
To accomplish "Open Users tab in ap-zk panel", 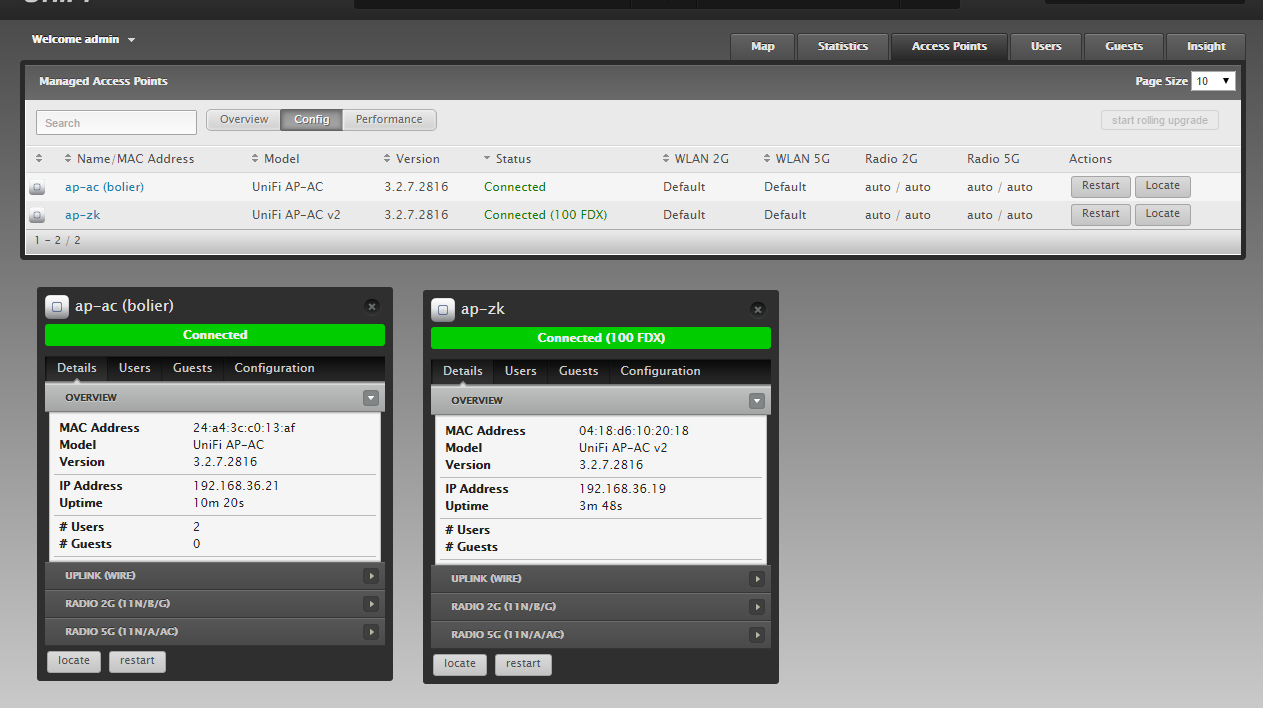I will pyautogui.click(x=521, y=371).
